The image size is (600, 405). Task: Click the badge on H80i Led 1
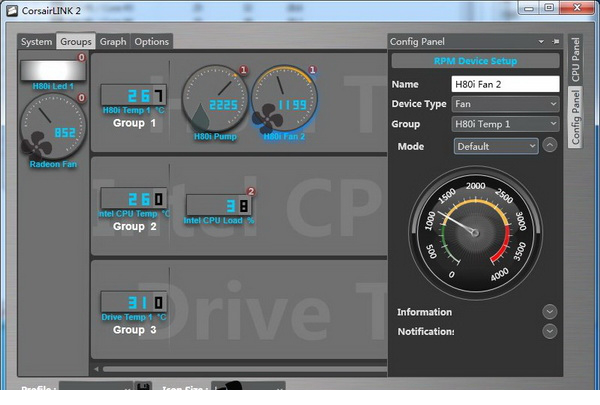(82, 57)
